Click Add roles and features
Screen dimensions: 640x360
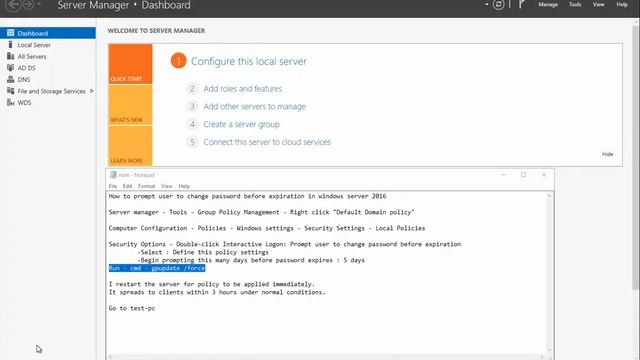coord(242,89)
